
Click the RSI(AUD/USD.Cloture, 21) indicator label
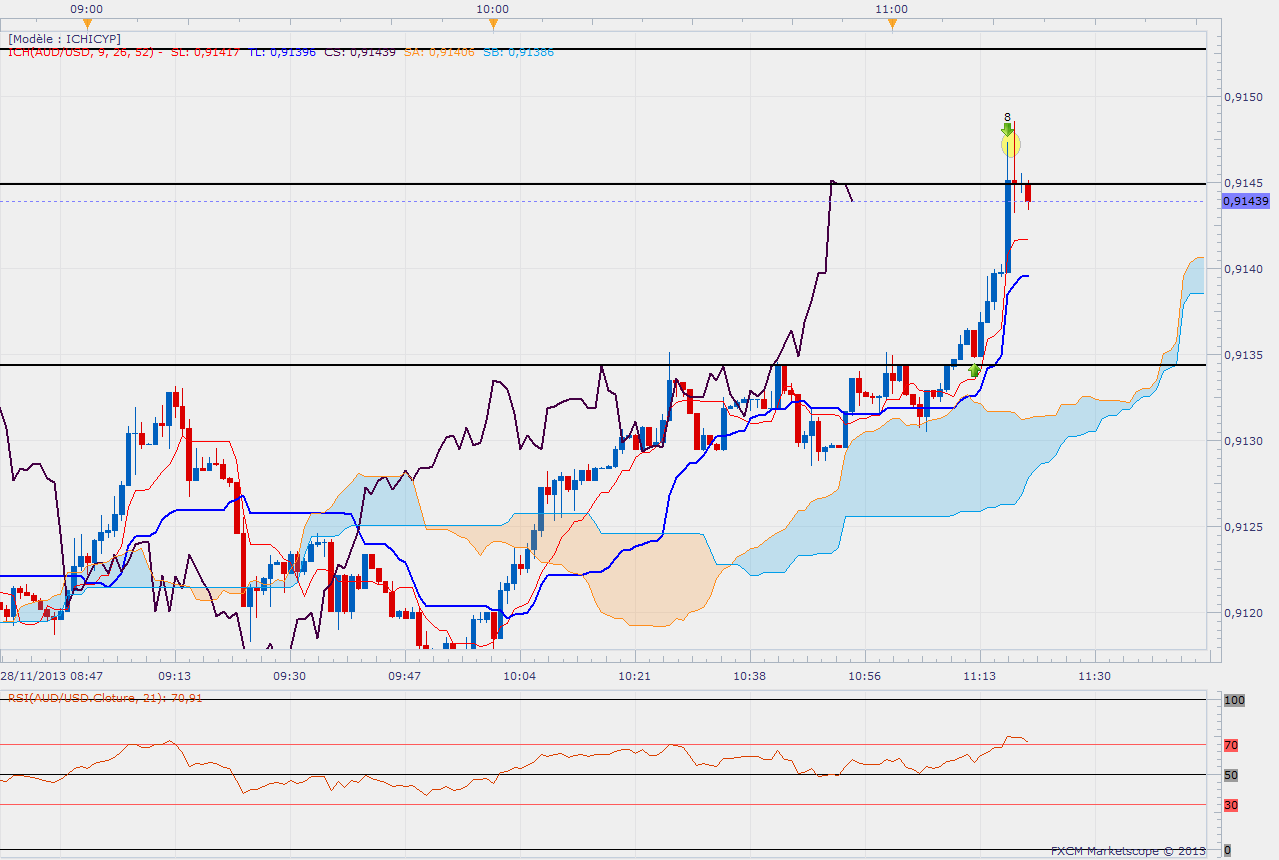[104, 698]
